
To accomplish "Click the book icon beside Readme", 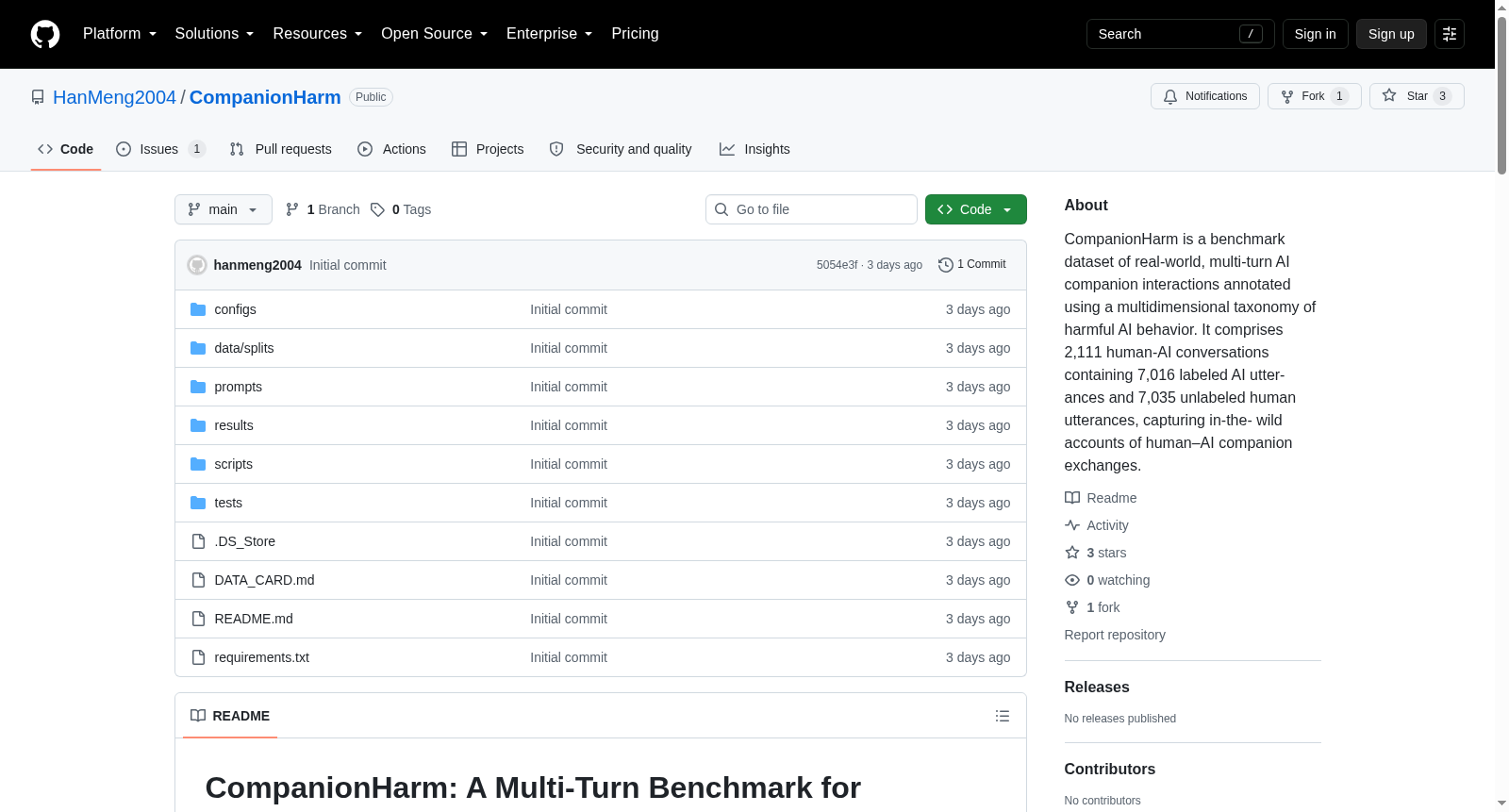I will pyautogui.click(x=1072, y=498).
